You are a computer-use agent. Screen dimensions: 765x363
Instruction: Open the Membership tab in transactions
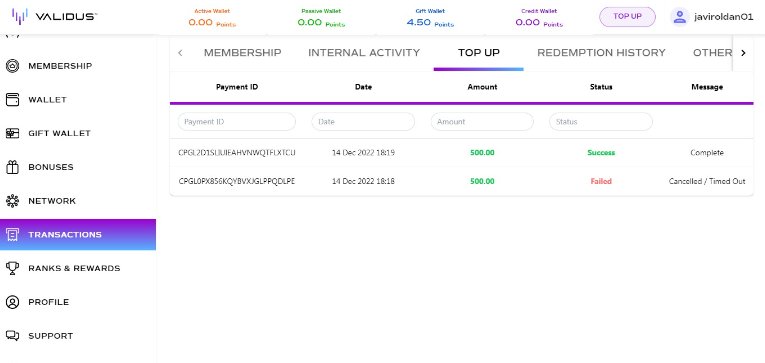pyautogui.click(x=242, y=53)
